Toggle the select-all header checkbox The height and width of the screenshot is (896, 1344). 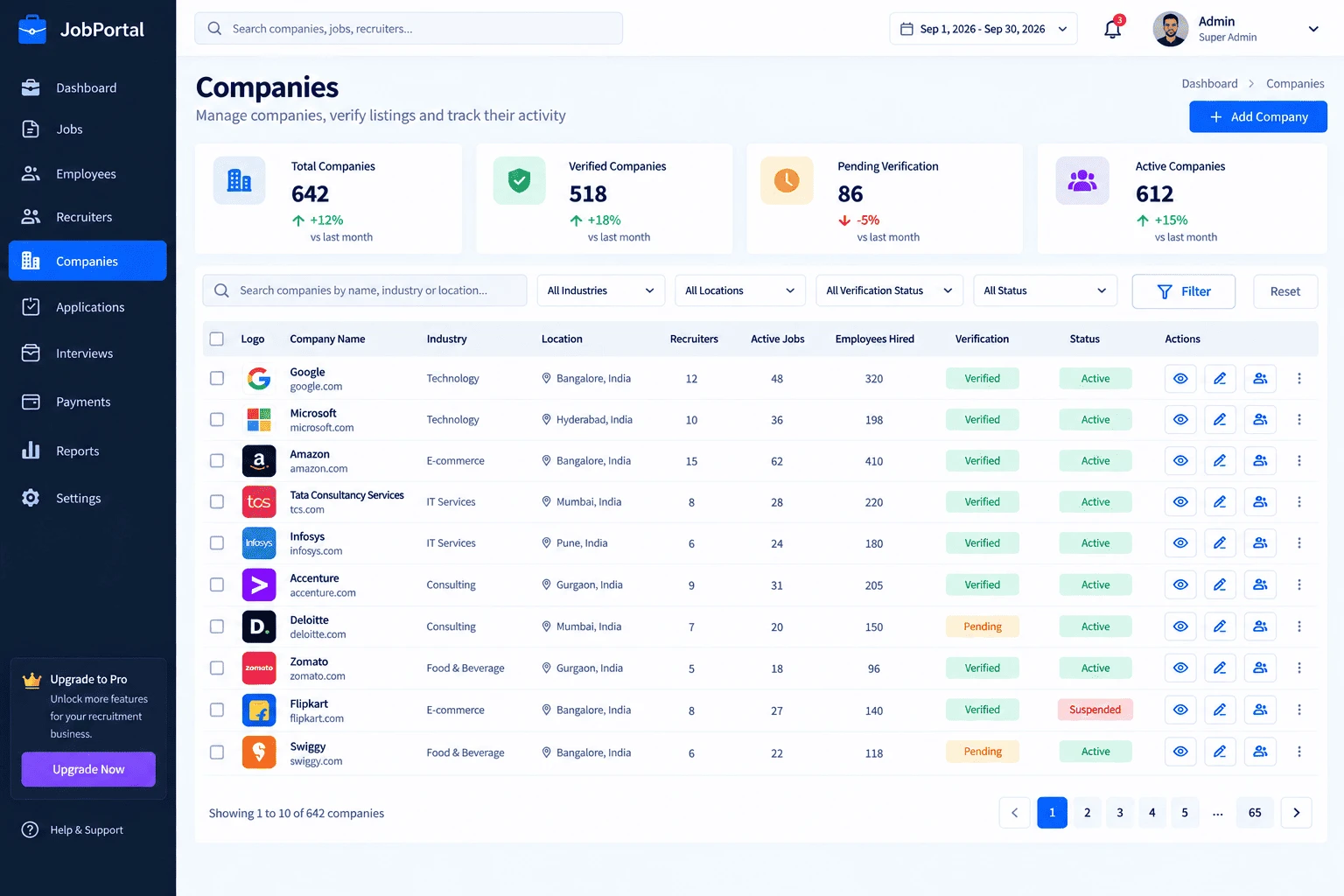click(217, 339)
